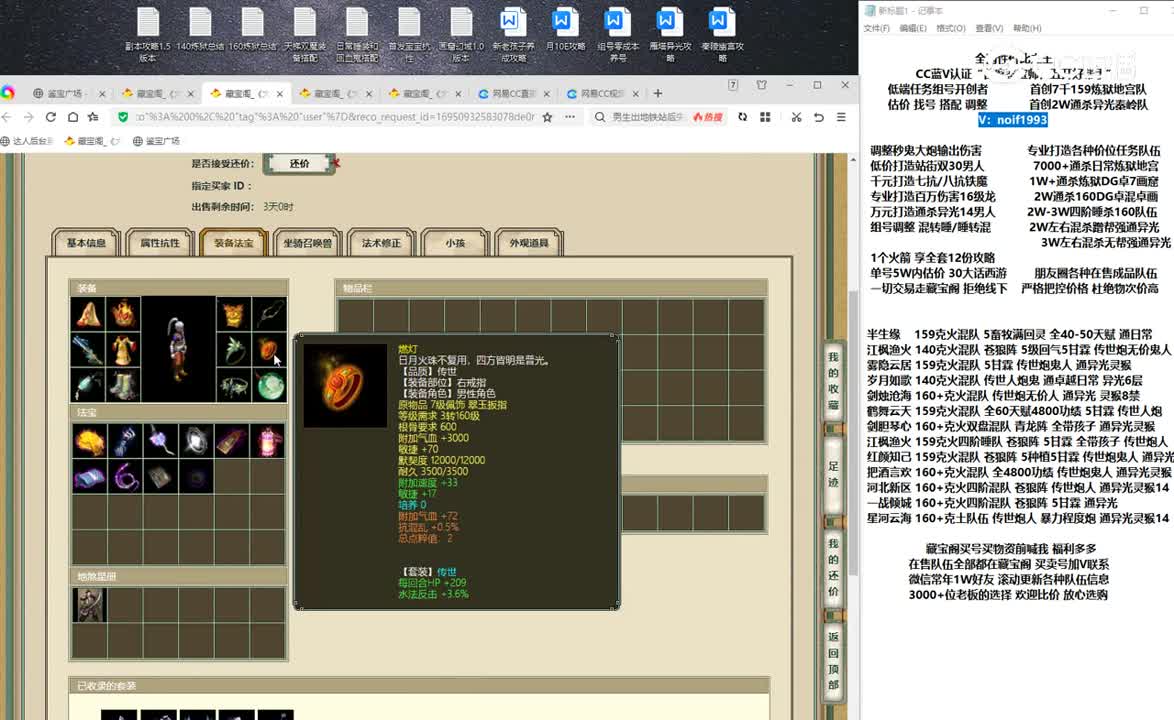1174x720 pixels.
Task: Open 足迹 side button
Action: (833, 474)
